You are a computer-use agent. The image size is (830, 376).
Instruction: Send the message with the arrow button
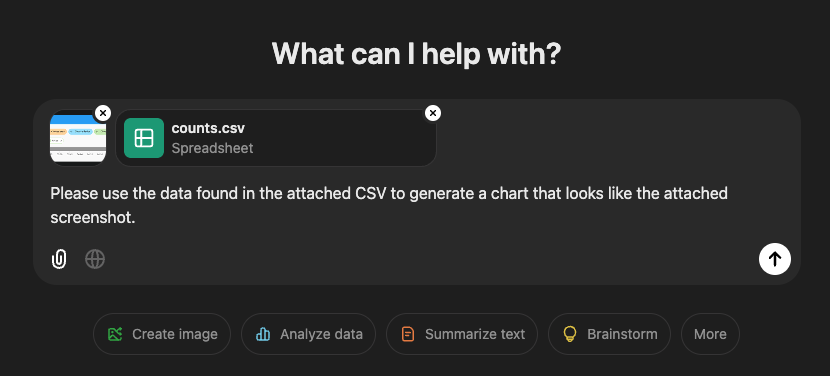click(x=774, y=259)
